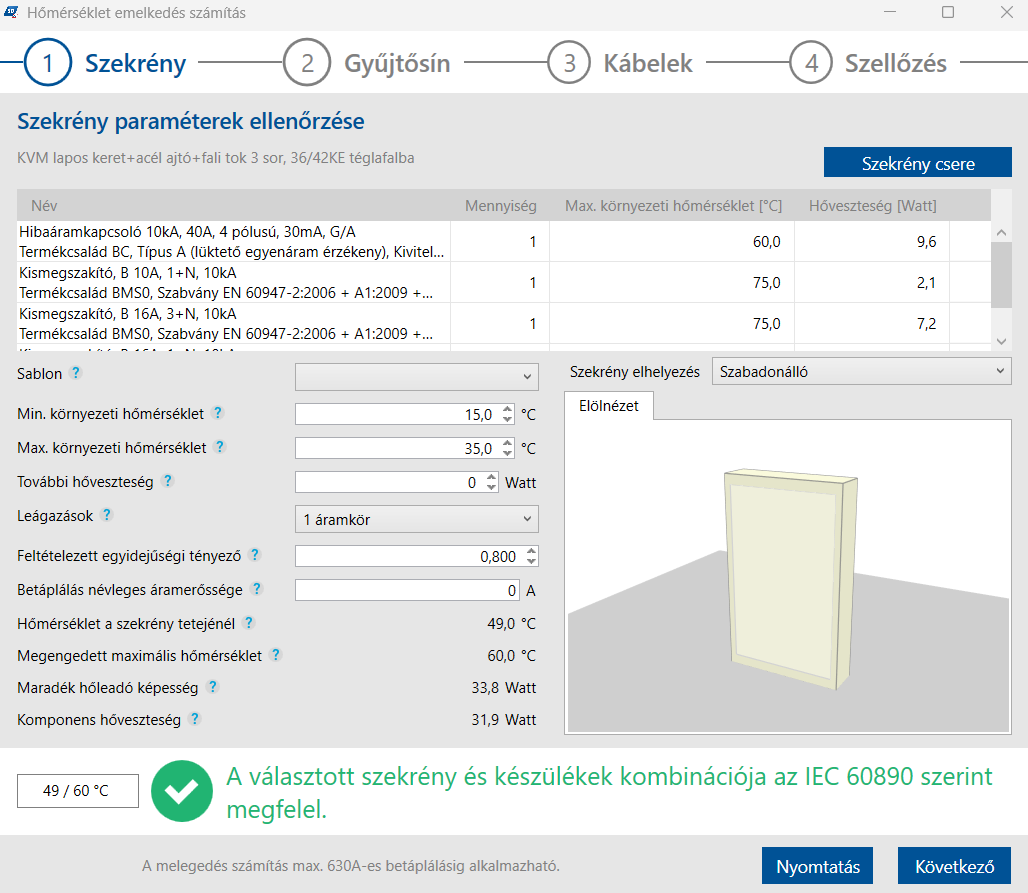Decrease egyidejűségi tényező value
1028x893 pixels.
coord(532,561)
